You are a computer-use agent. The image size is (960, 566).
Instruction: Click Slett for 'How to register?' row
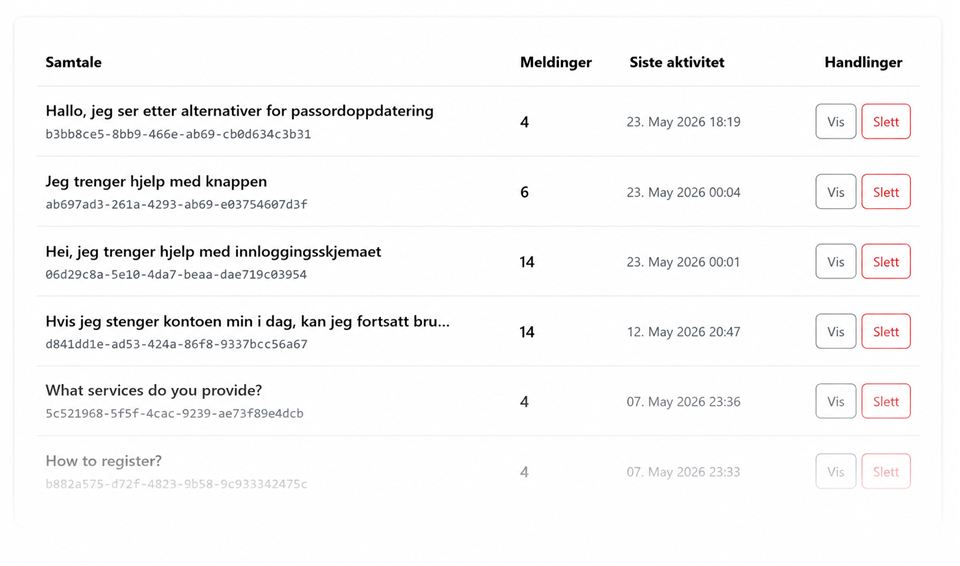click(886, 471)
